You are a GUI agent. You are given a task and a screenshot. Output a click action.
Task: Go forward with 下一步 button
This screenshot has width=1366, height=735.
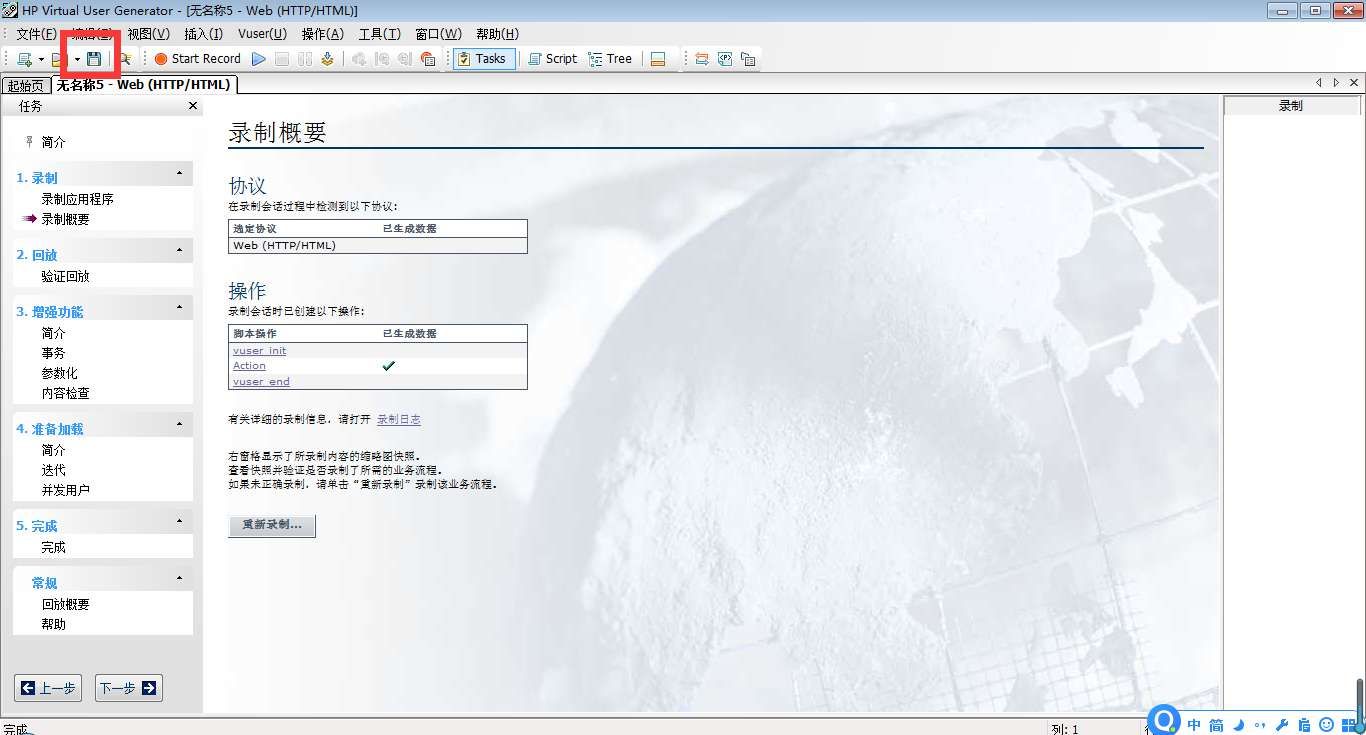pyautogui.click(x=129, y=688)
